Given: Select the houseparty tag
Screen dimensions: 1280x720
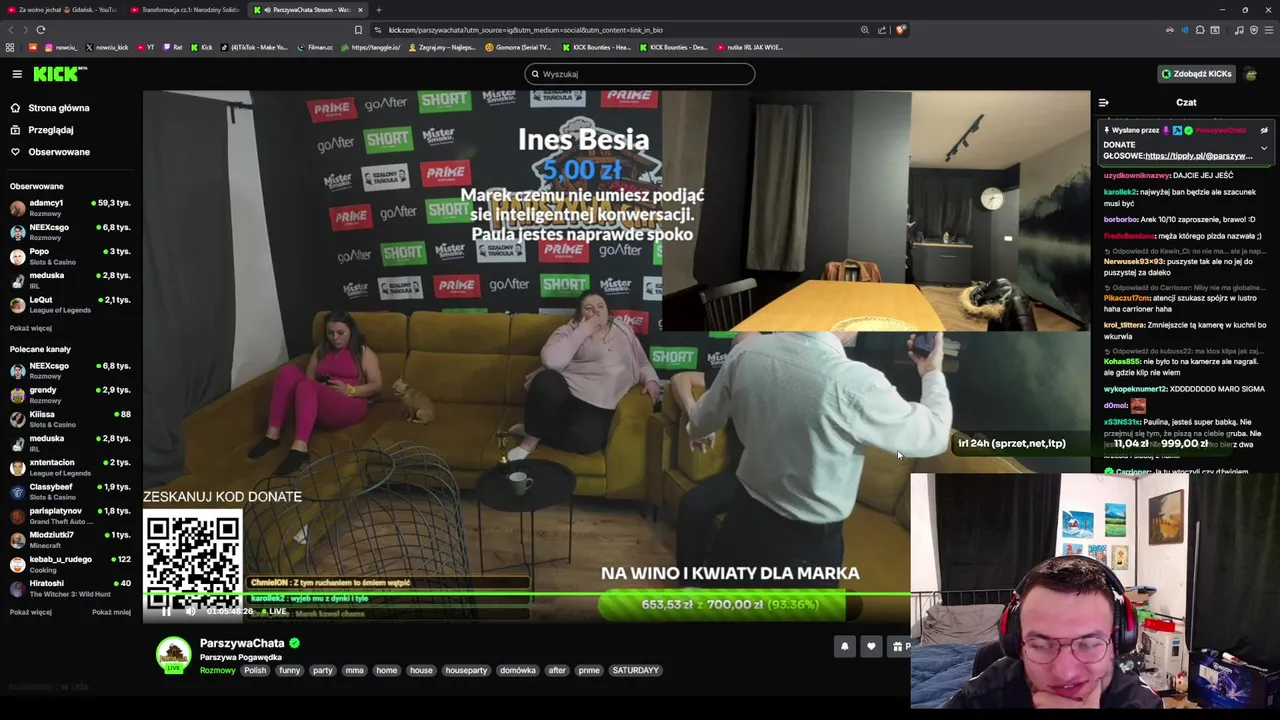Looking at the screenshot, I should click(466, 670).
